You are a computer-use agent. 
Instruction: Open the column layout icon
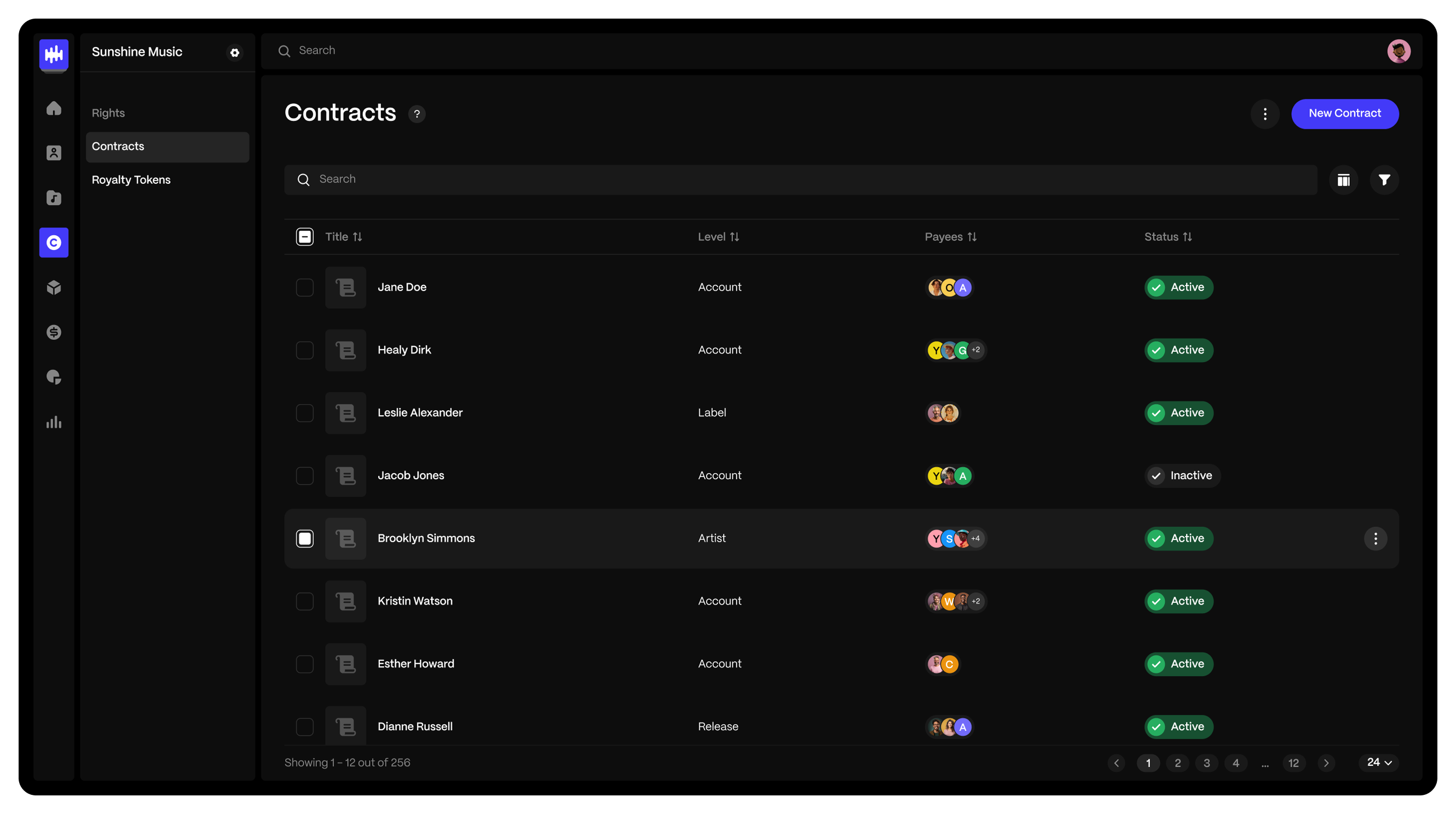click(x=1343, y=180)
